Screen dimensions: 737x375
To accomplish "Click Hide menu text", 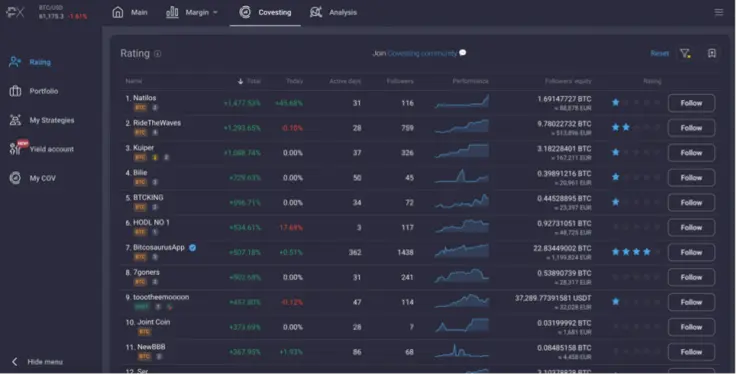I will (x=45, y=362).
